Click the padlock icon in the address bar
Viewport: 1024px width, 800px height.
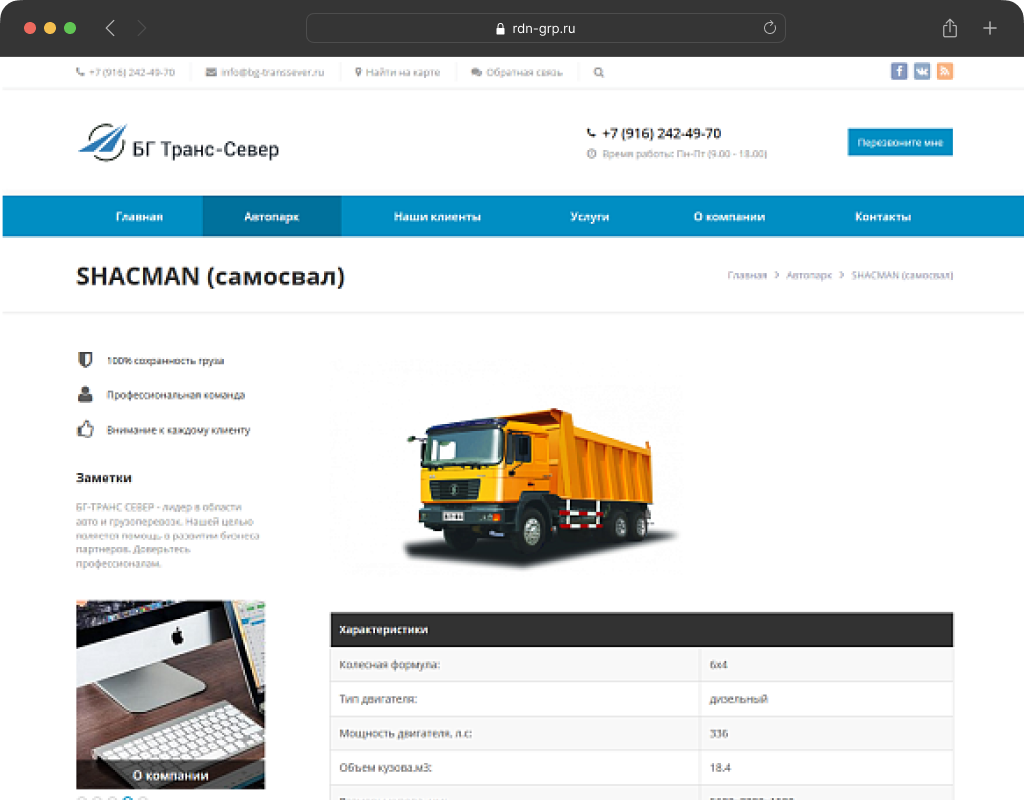coord(500,29)
